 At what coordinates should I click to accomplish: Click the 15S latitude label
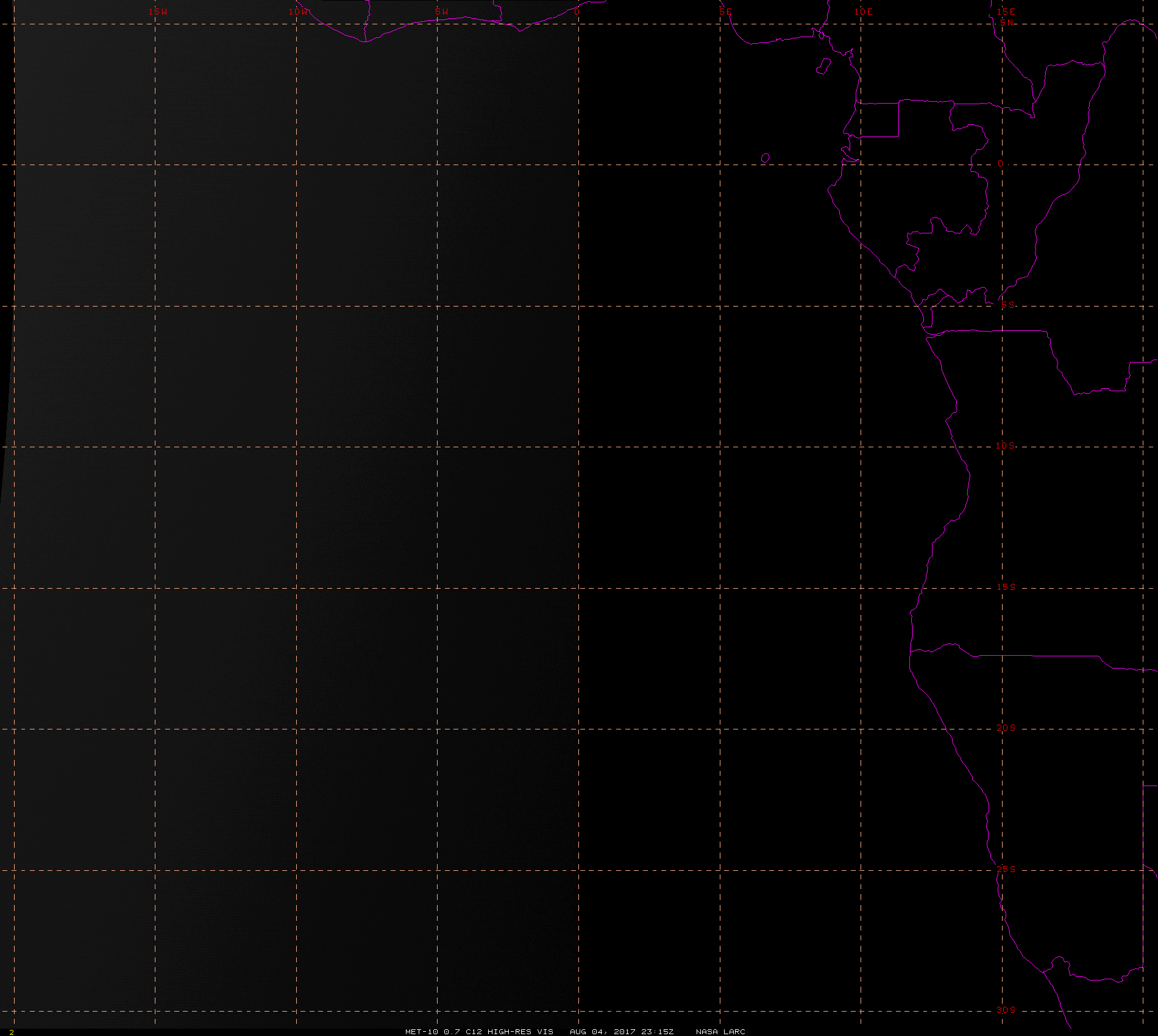click(1006, 587)
